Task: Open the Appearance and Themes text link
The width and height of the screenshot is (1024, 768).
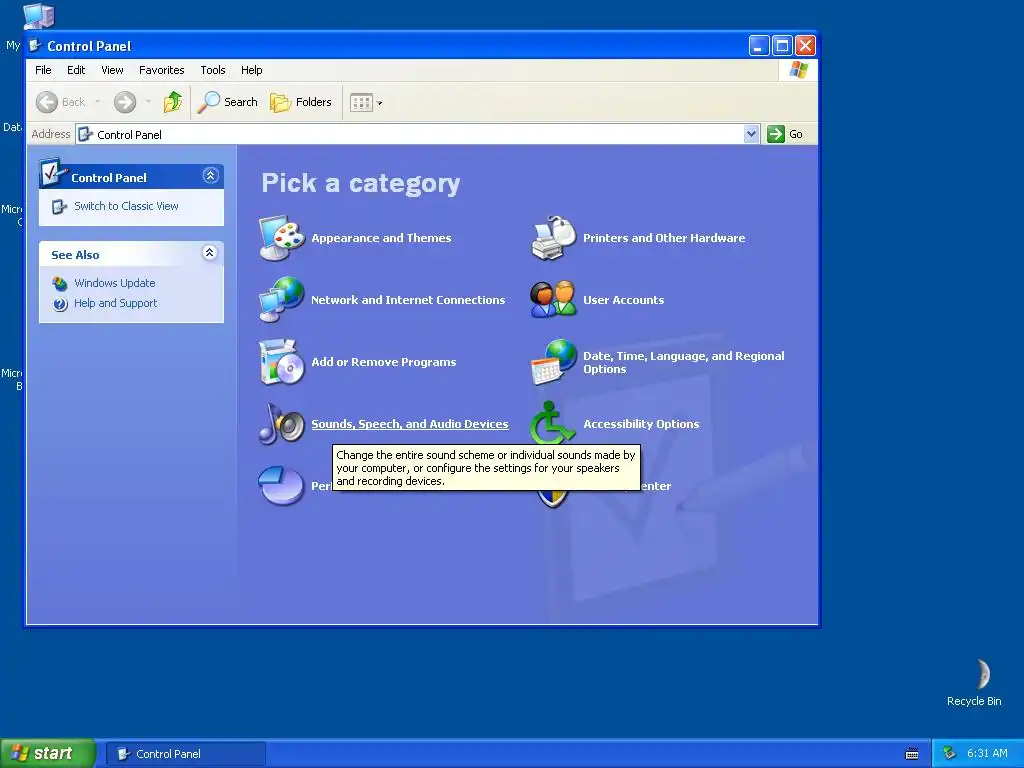Action: [381, 238]
